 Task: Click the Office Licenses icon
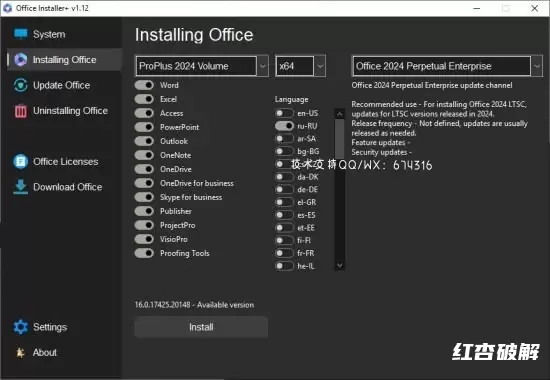coord(21,162)
